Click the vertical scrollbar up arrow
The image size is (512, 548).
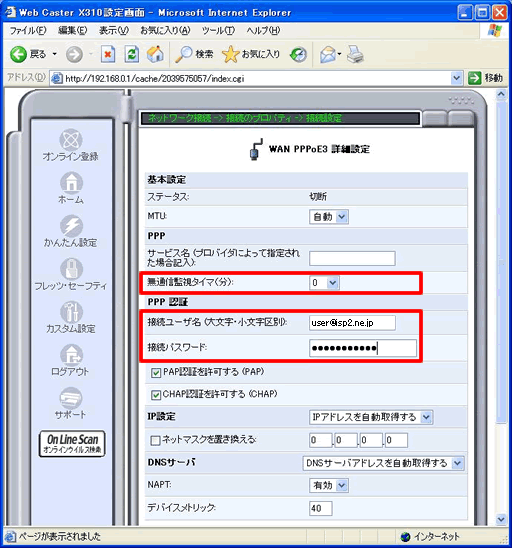pyautogui.click(x=501, y=94)
